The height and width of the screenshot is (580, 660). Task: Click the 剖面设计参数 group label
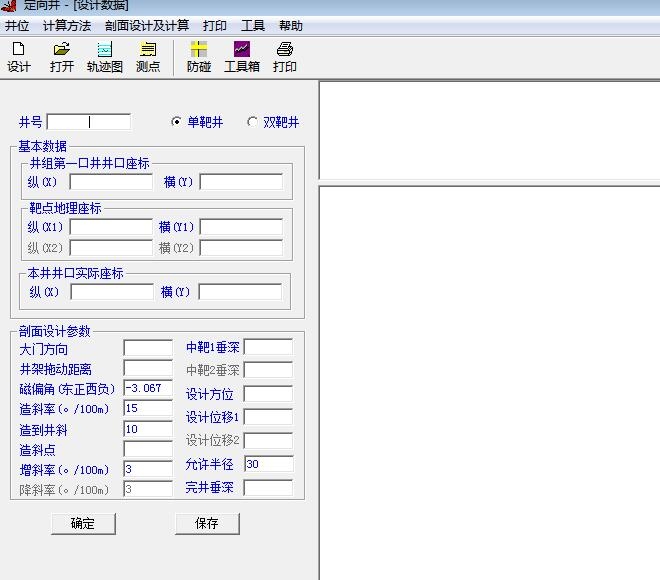coord(55,331)
